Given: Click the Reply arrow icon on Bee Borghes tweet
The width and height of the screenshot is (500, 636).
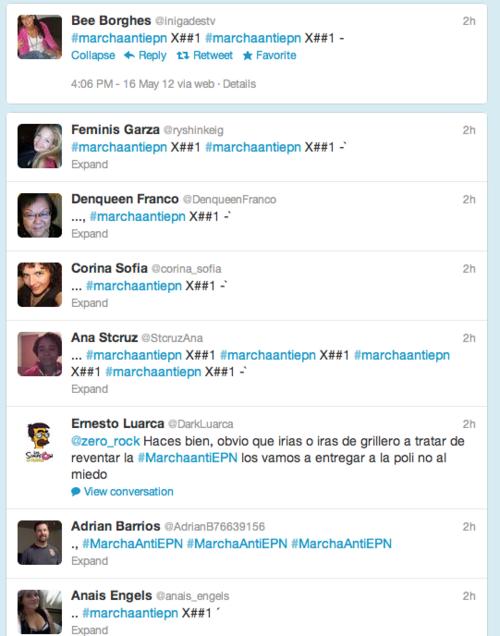Looking at the screenshot, I should tap(129, 56).
